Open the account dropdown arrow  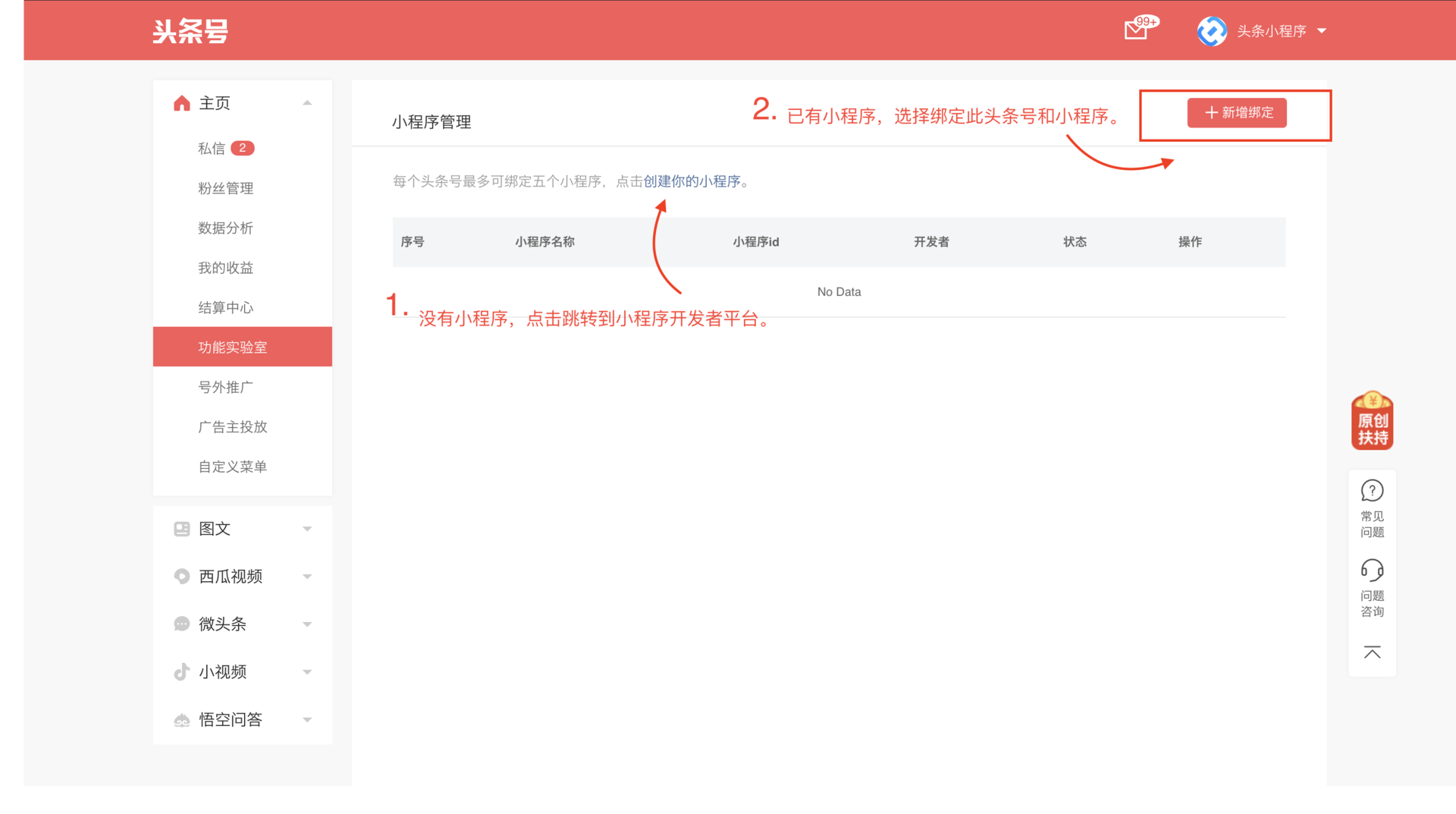coord(1322,31)
